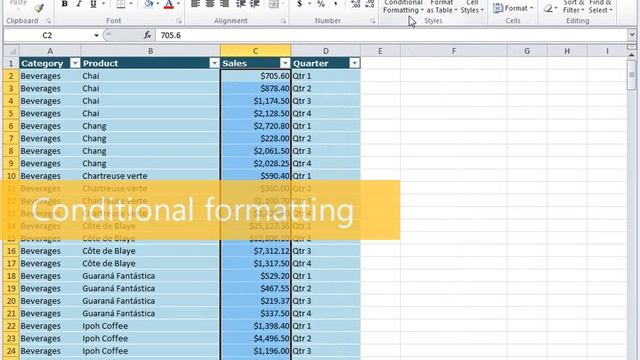Screen dimensions: 640x360
Task: Increase indent
Action: 255,4
